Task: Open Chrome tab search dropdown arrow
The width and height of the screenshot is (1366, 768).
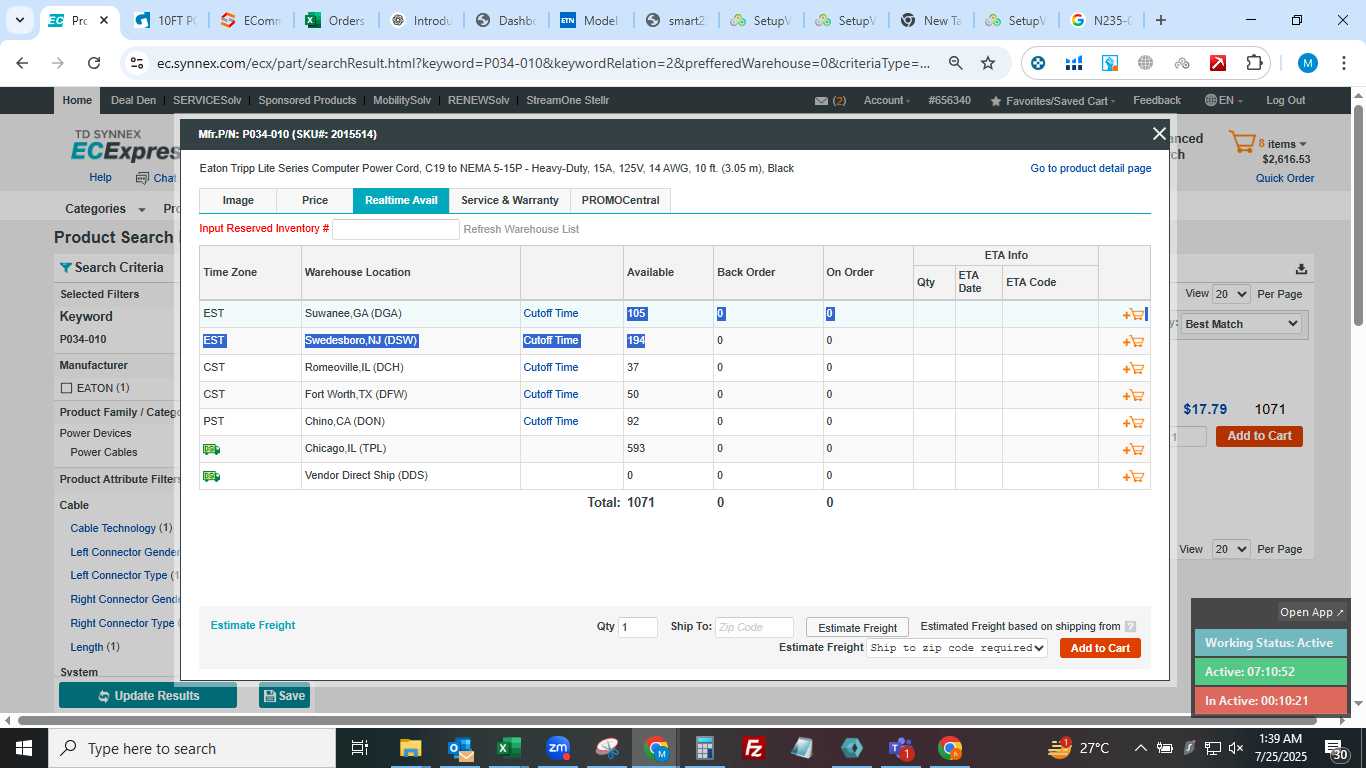Action: click(19, 20)
